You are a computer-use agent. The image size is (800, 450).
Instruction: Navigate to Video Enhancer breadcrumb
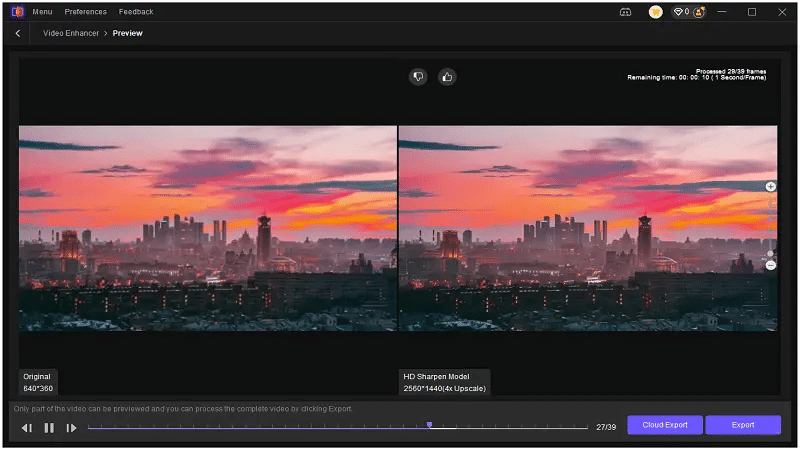[69, 33]
